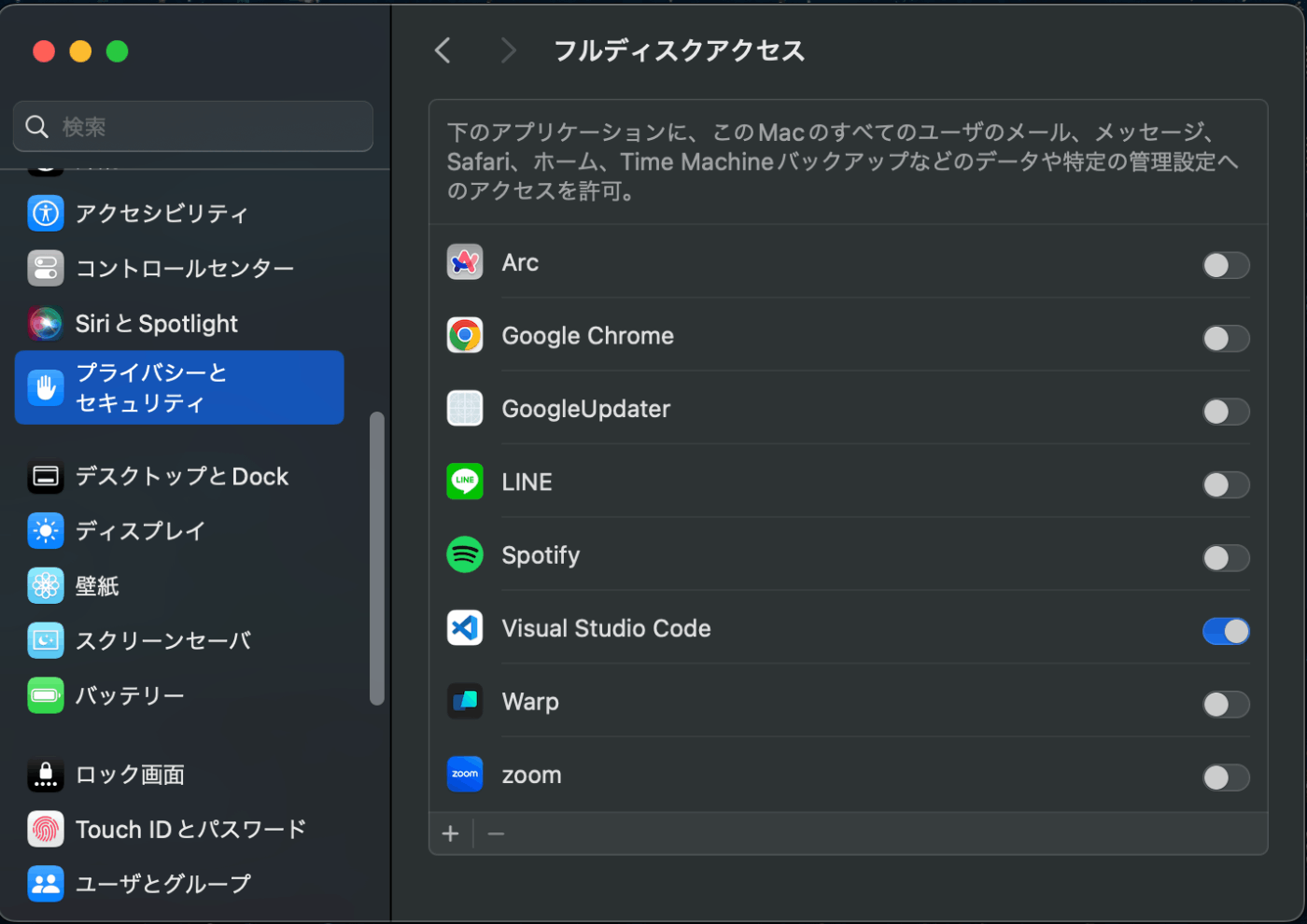
Task: Toggle Google Chrome full disk access
Action: pyautogui.click(x=1226, y=338)
